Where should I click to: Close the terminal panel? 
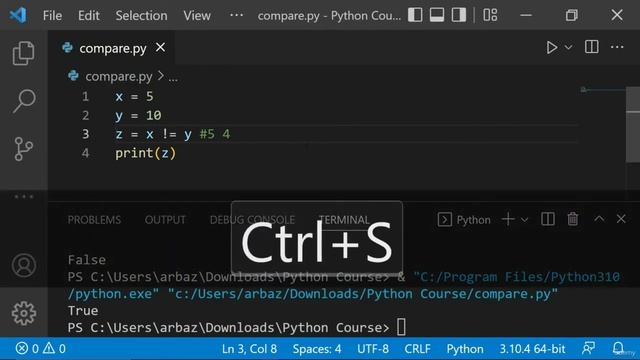click(621, 219)
